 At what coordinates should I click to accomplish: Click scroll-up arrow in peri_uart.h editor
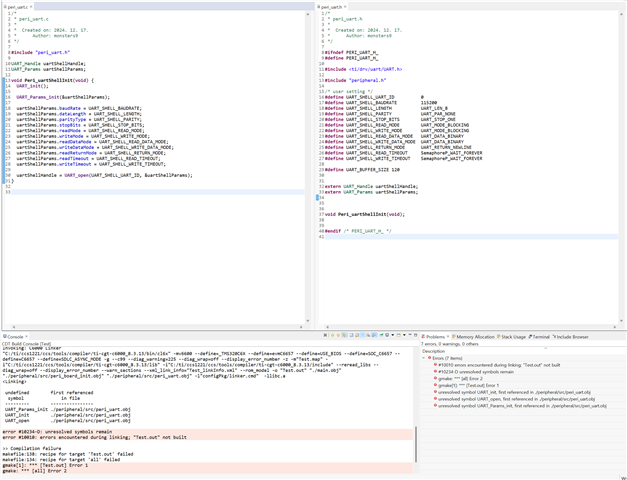tap(621, 14)
